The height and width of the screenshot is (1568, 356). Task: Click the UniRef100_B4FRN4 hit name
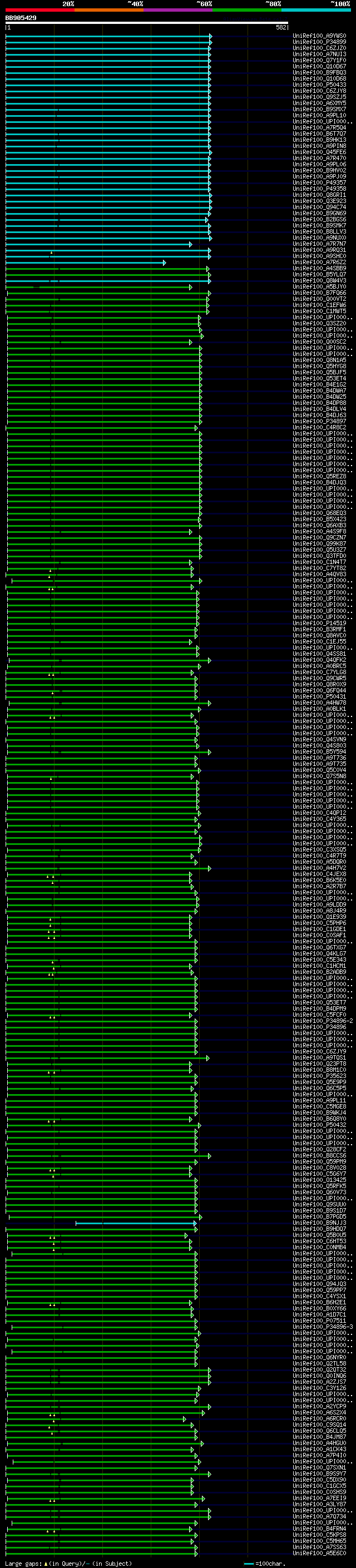(319, 1529)
